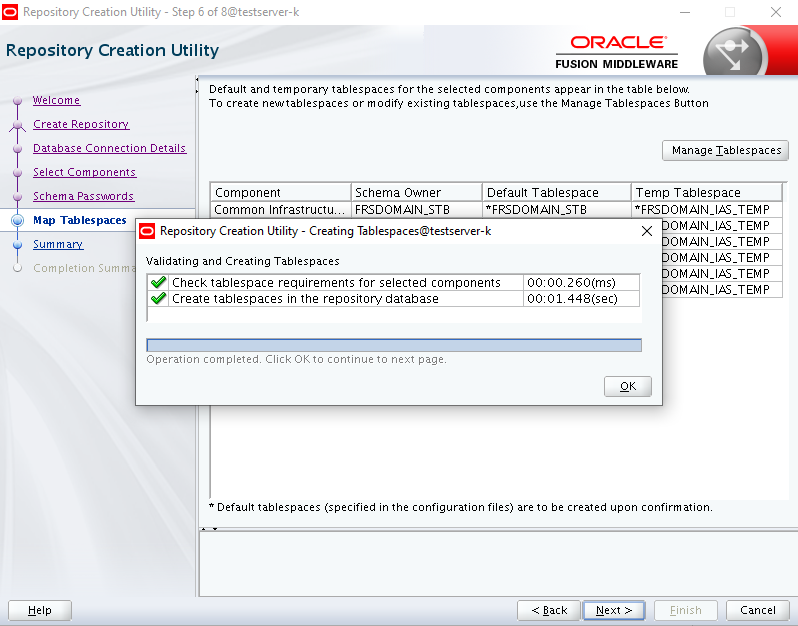Click the first row *FRSDOMAIN_IAS_TEMP cell
The width and height of the screenshot is (798, 626).
click(706, 209)
